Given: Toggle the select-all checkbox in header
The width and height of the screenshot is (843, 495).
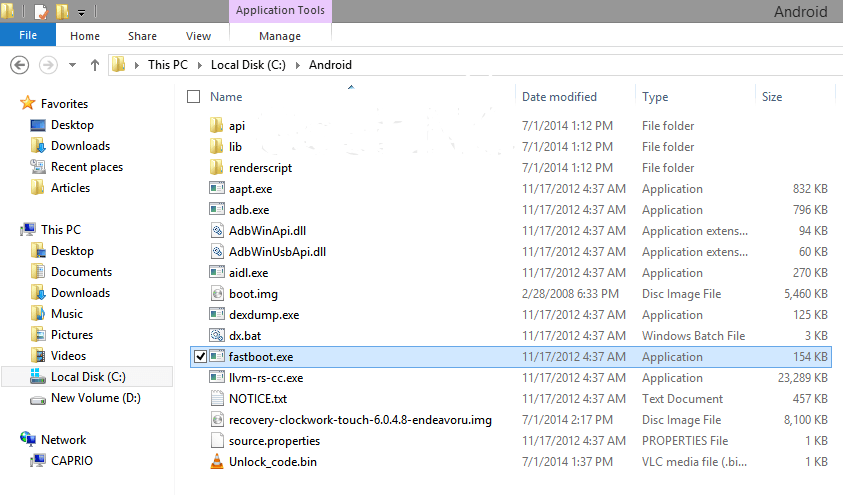Looking at the screenshot, I should click(194, 97).
